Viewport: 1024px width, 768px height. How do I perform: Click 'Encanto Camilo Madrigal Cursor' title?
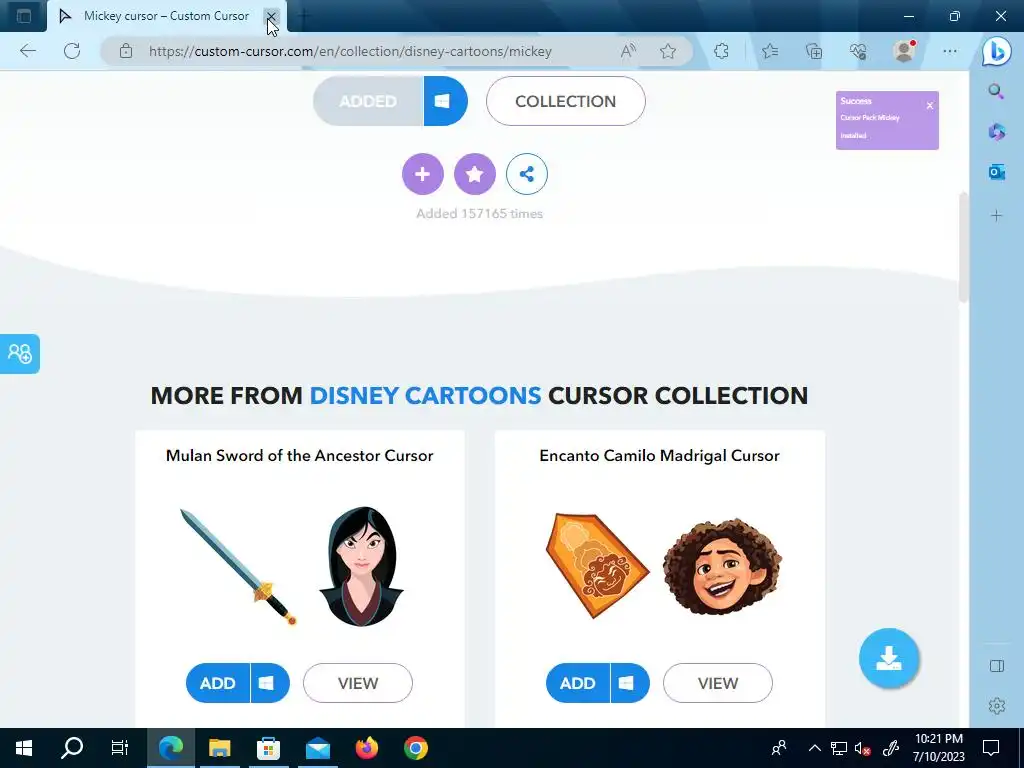[660, 456]
